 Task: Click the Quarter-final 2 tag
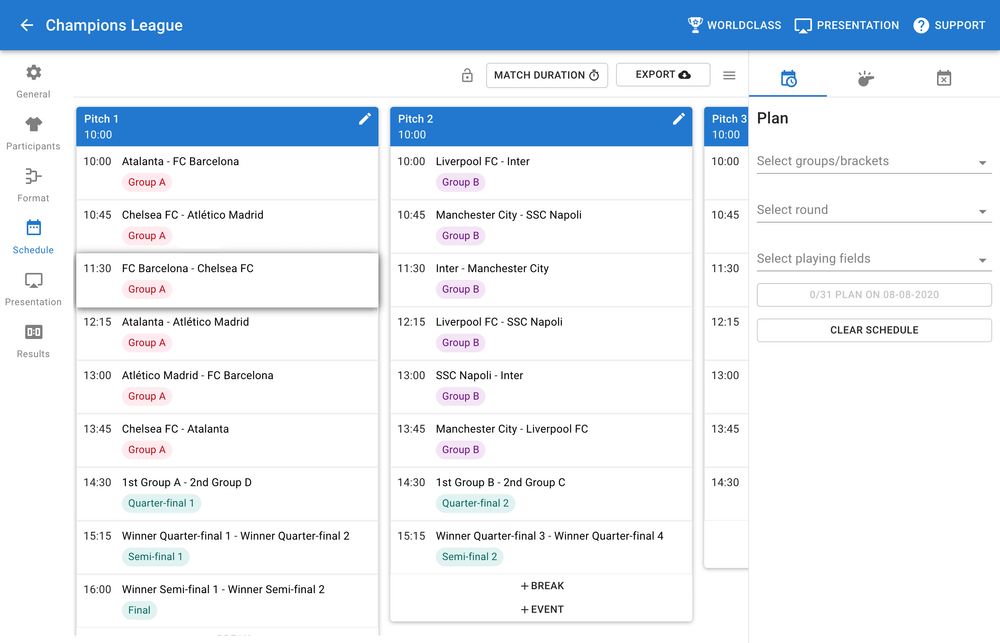coord(476,503)
